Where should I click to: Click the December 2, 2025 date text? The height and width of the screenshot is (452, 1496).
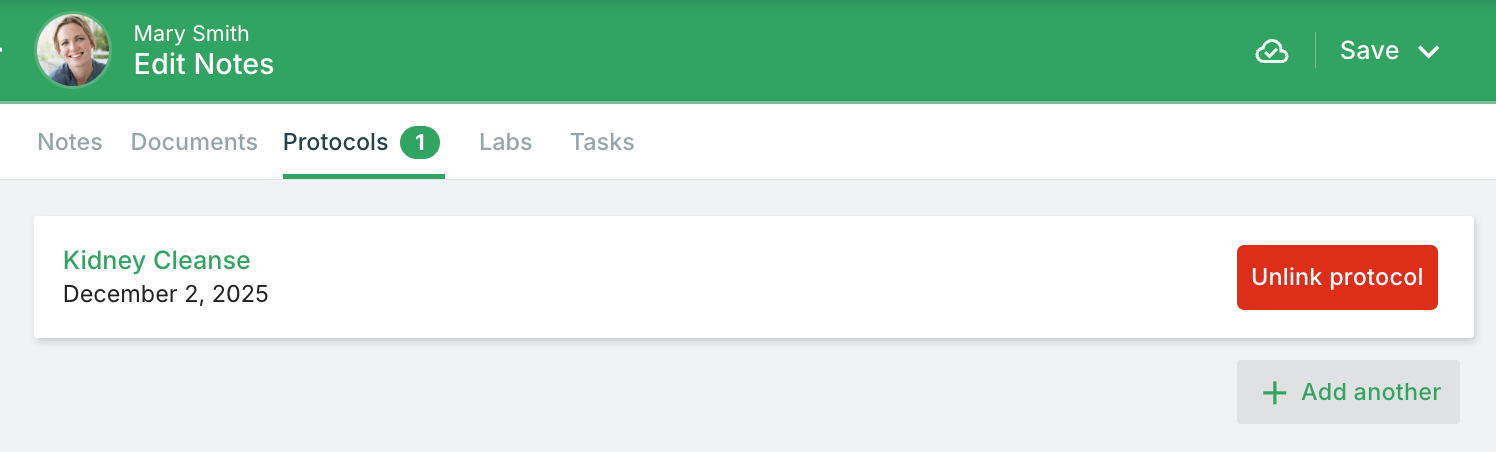166,294
